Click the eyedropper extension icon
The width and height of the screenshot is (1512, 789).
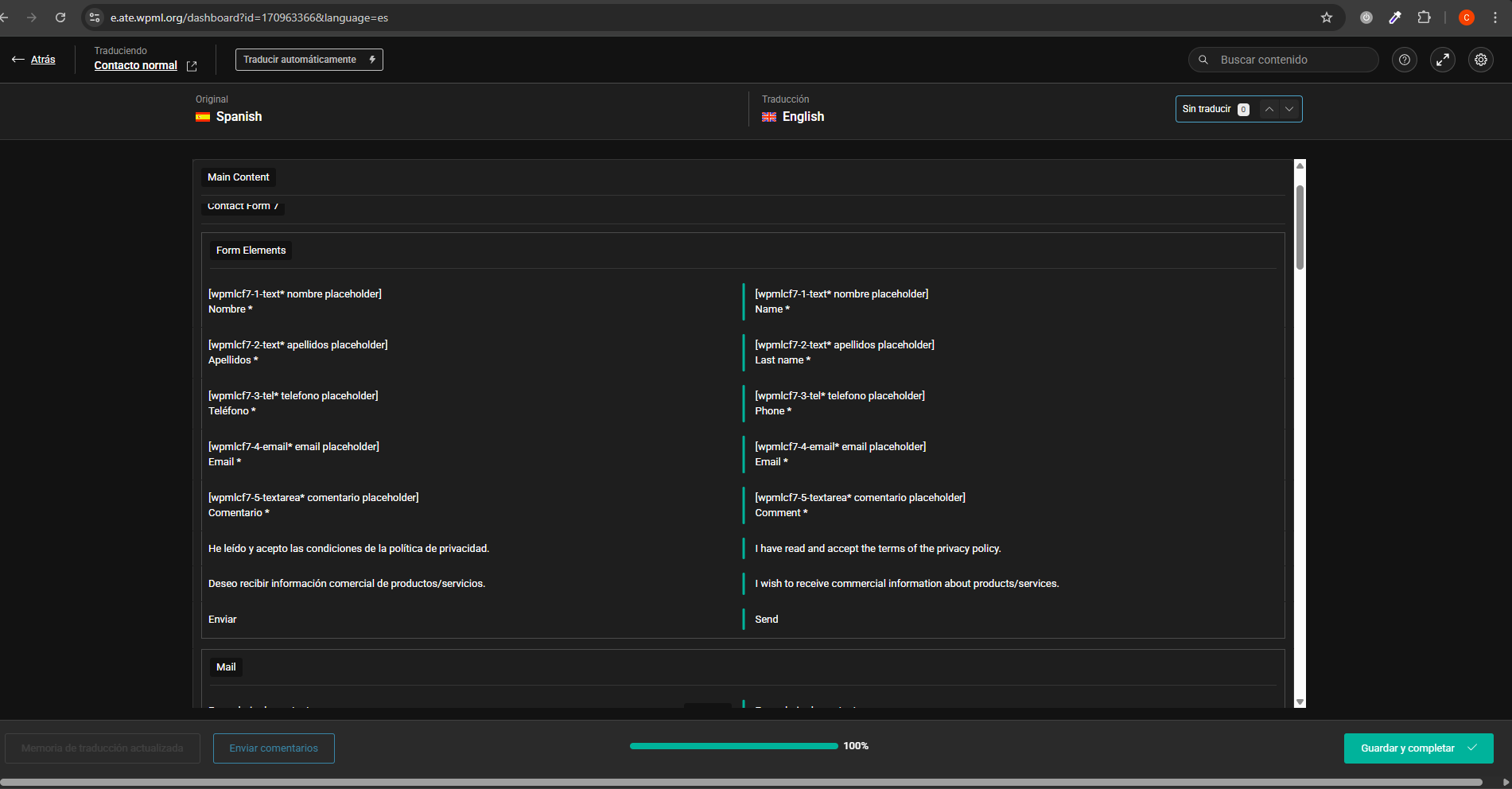pyautogui.click(x=1395, y=17)
